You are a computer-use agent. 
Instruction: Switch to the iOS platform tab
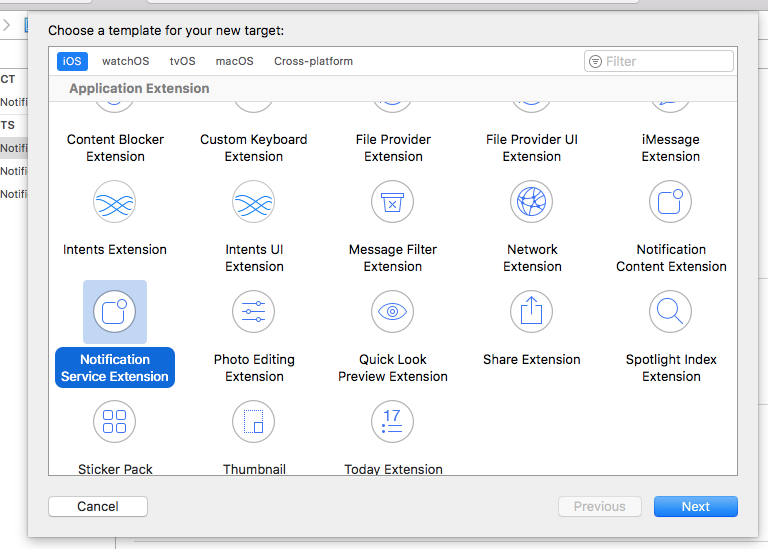point(72,61)
